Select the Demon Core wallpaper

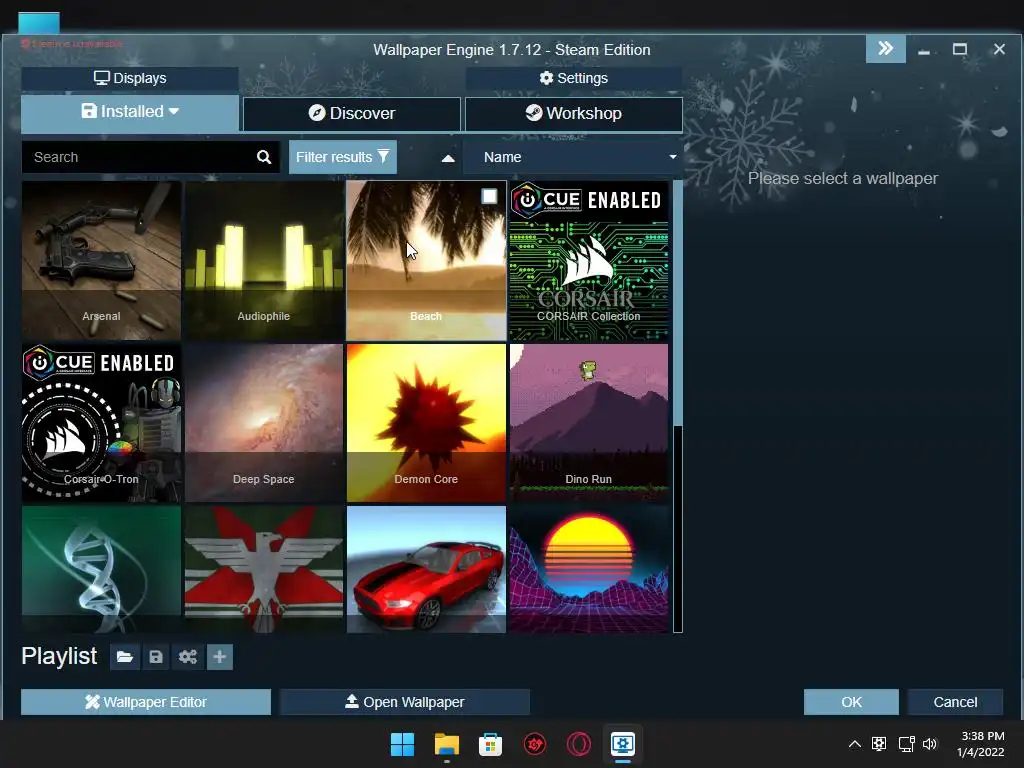(426, 423)
